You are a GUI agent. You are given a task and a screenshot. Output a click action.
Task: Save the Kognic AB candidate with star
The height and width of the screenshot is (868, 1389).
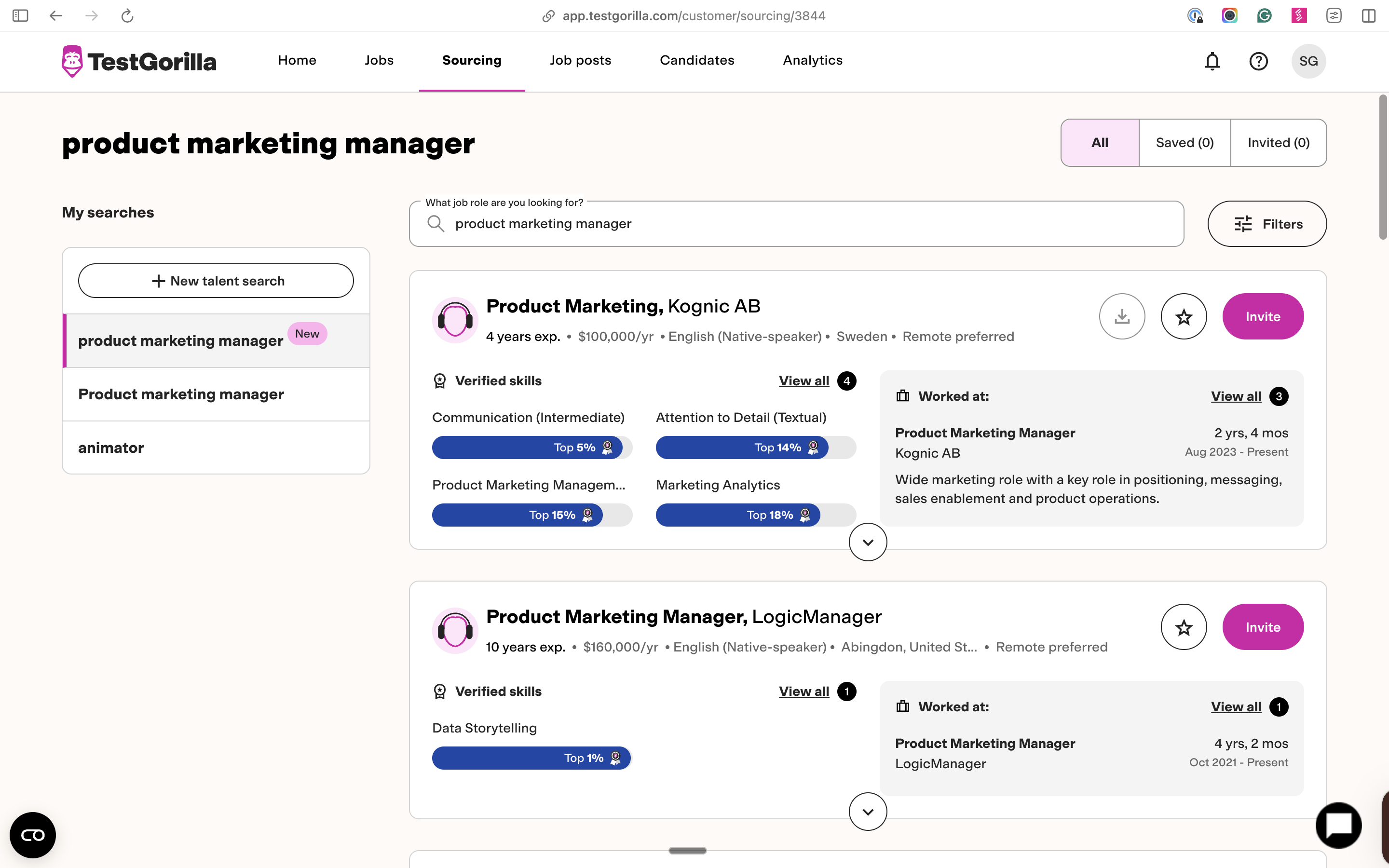click(x=1184, y=316)
